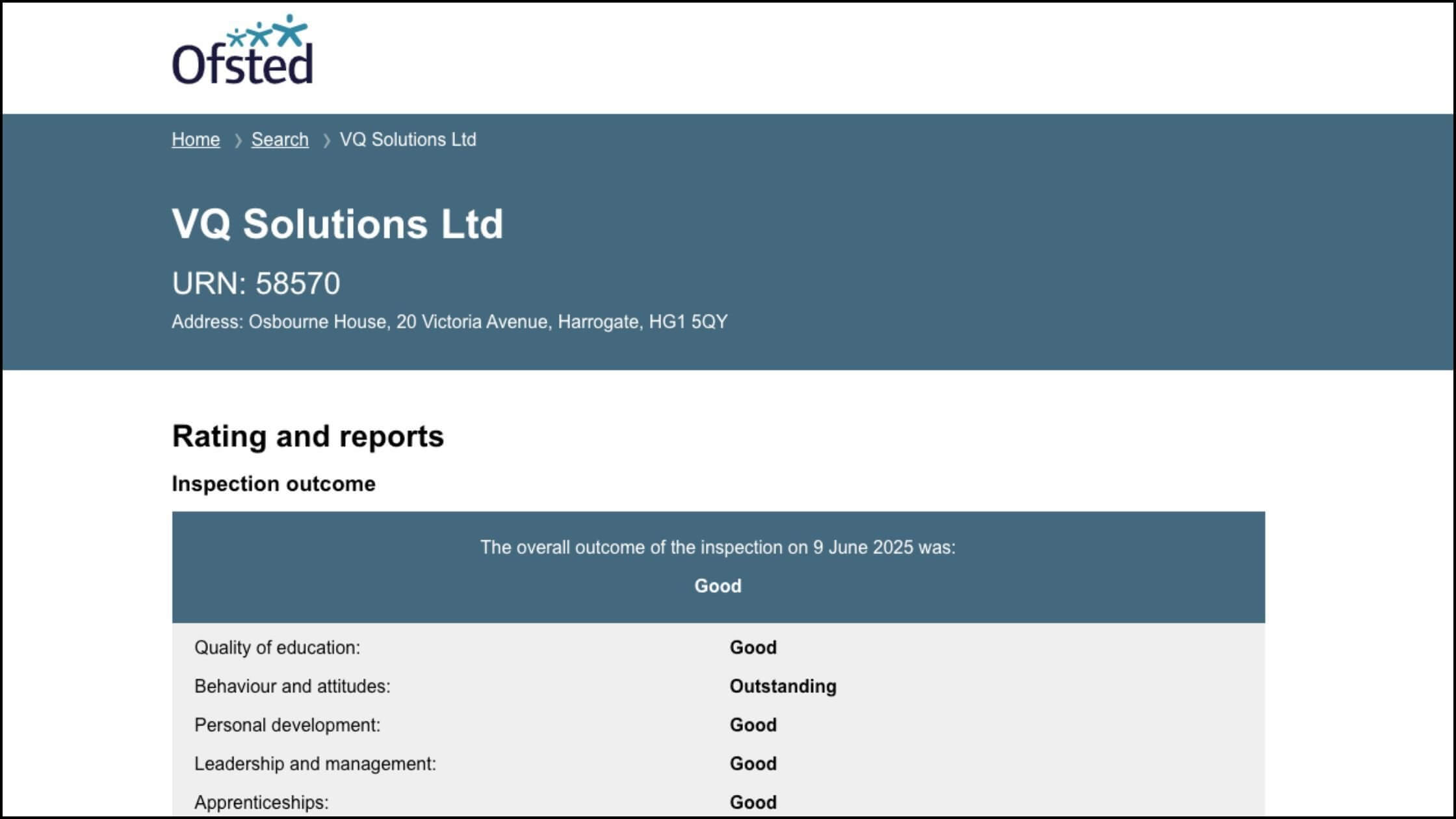The image size is (1456, 819).
Task: Click the Good rating for Apprenticeships
Action: pyautogui.click(x=753, y=803)
